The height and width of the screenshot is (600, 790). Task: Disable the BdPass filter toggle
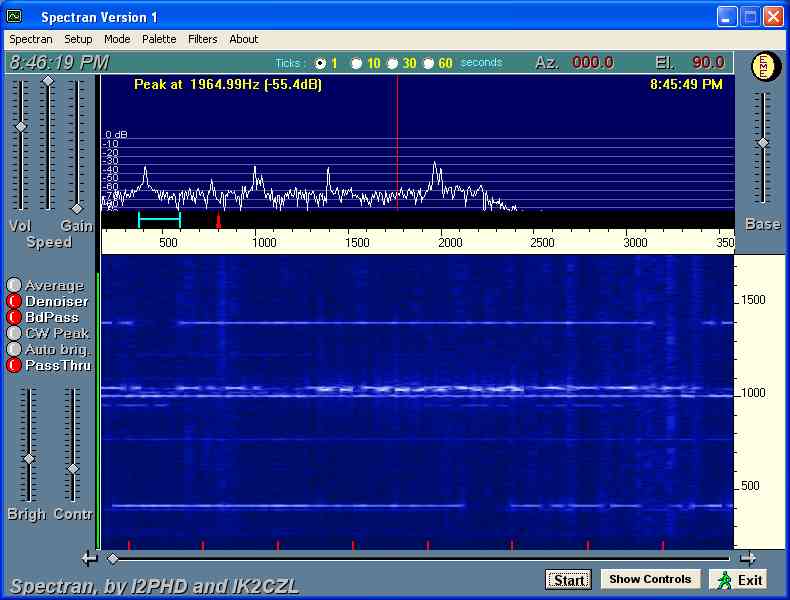coord(14,317)
